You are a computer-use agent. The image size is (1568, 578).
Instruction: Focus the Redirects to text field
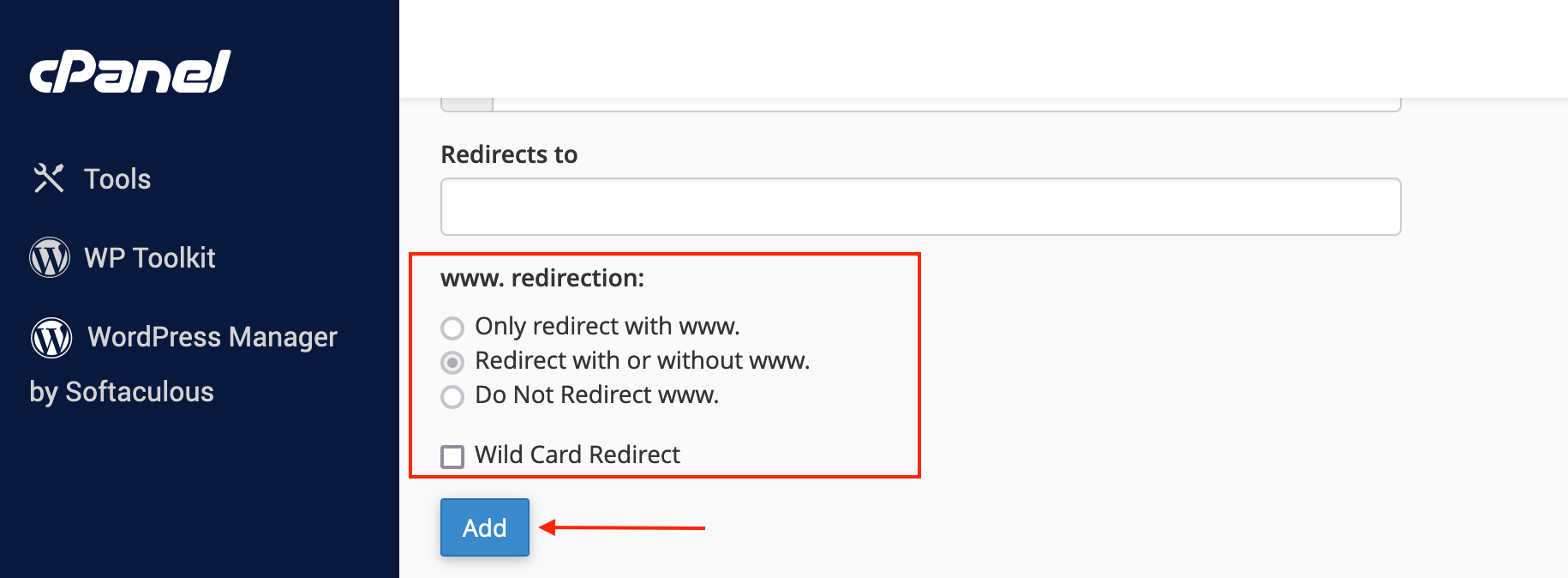pos(920,207)
